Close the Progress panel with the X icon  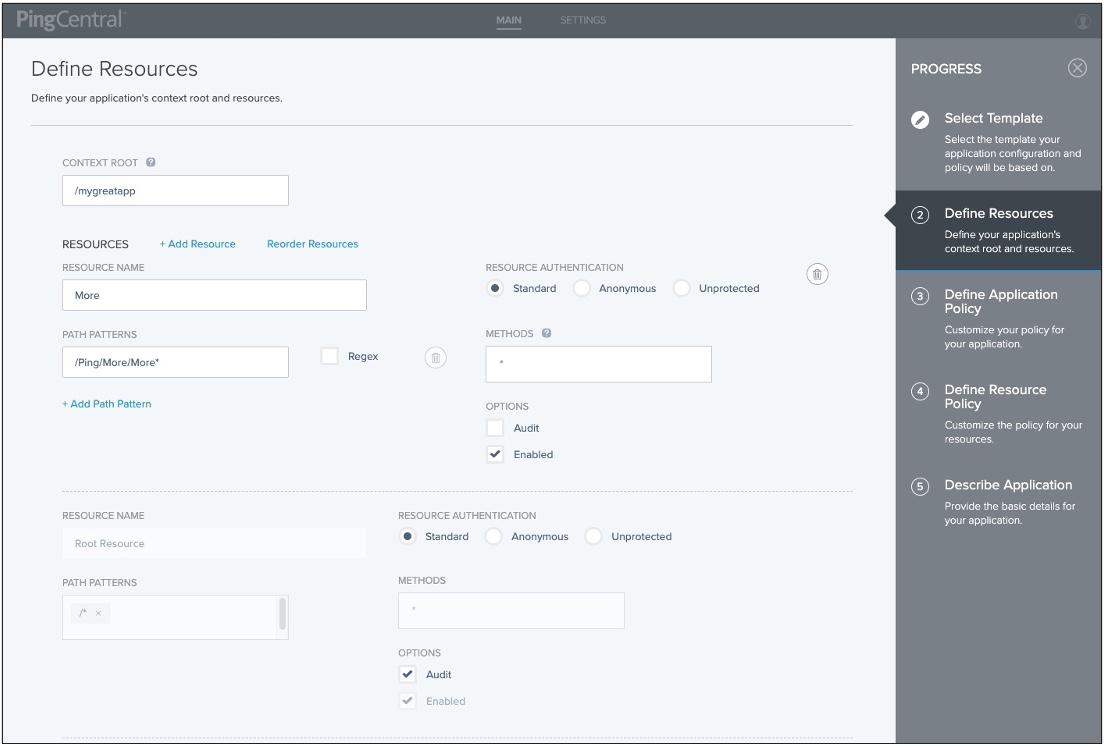(1077, 69)
